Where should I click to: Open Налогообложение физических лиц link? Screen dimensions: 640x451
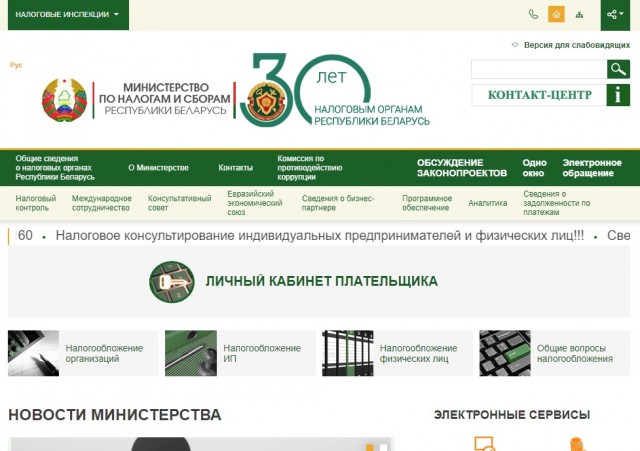418,353
